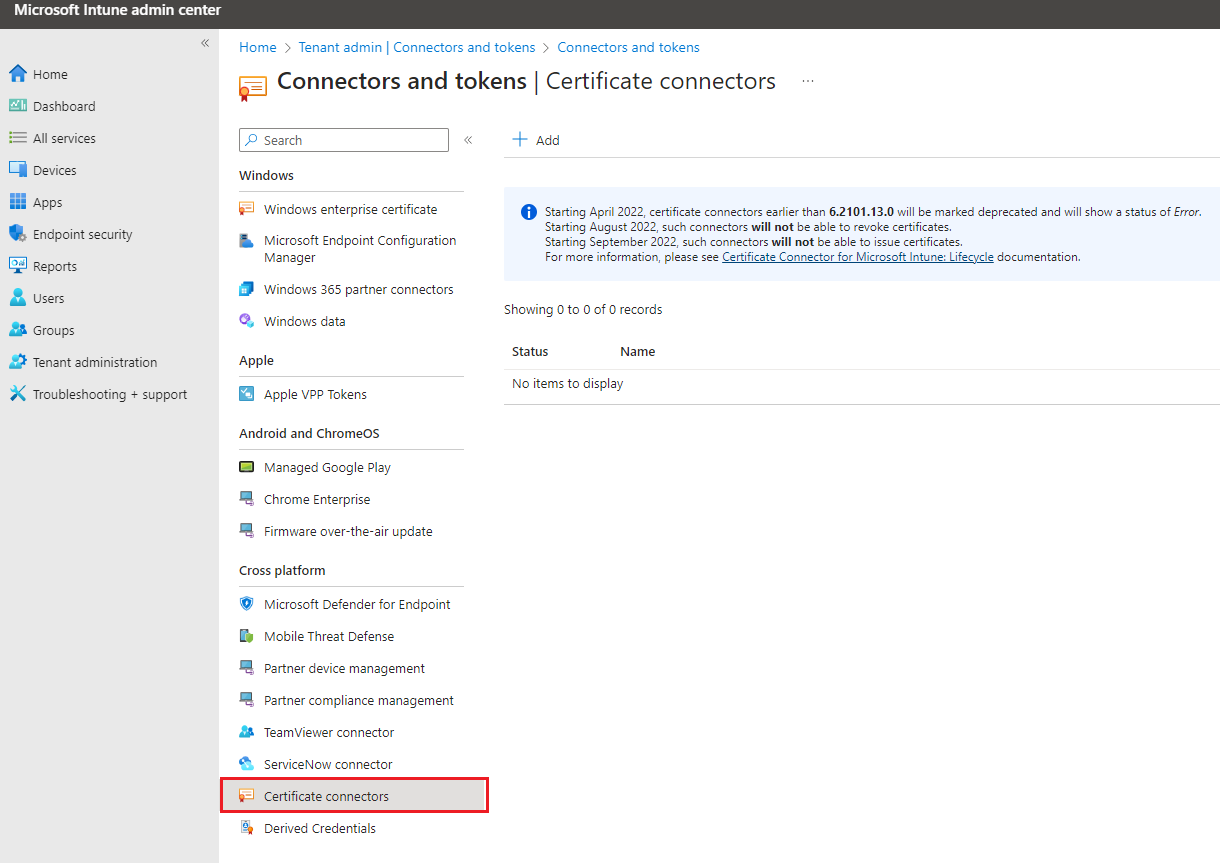
Task: Add a new certificate connector
Action: click(x=536, y=140)
